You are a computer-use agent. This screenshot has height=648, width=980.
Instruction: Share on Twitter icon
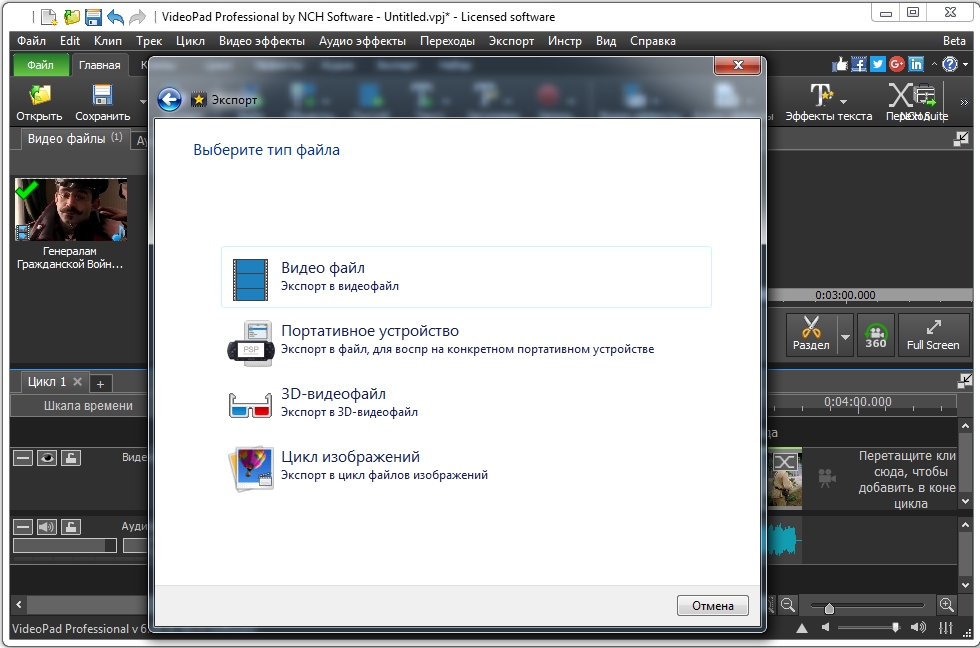pos(878,64)
